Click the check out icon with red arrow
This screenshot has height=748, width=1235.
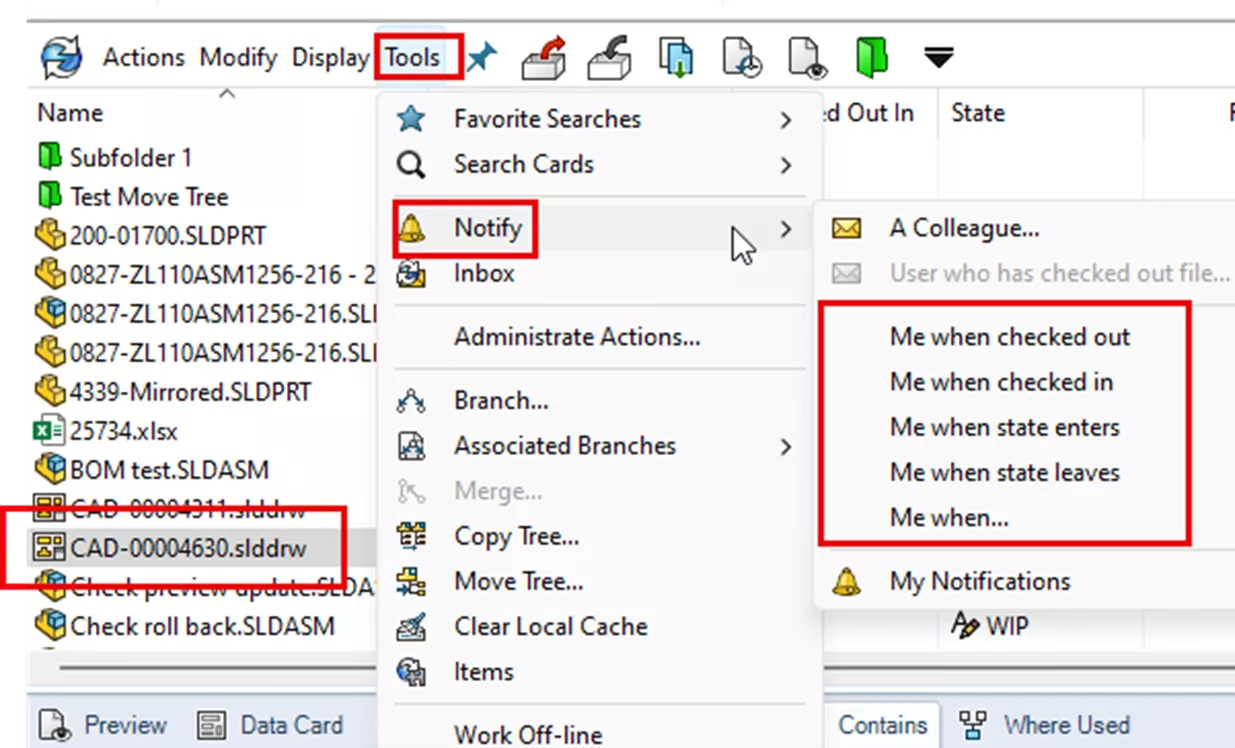544,57
